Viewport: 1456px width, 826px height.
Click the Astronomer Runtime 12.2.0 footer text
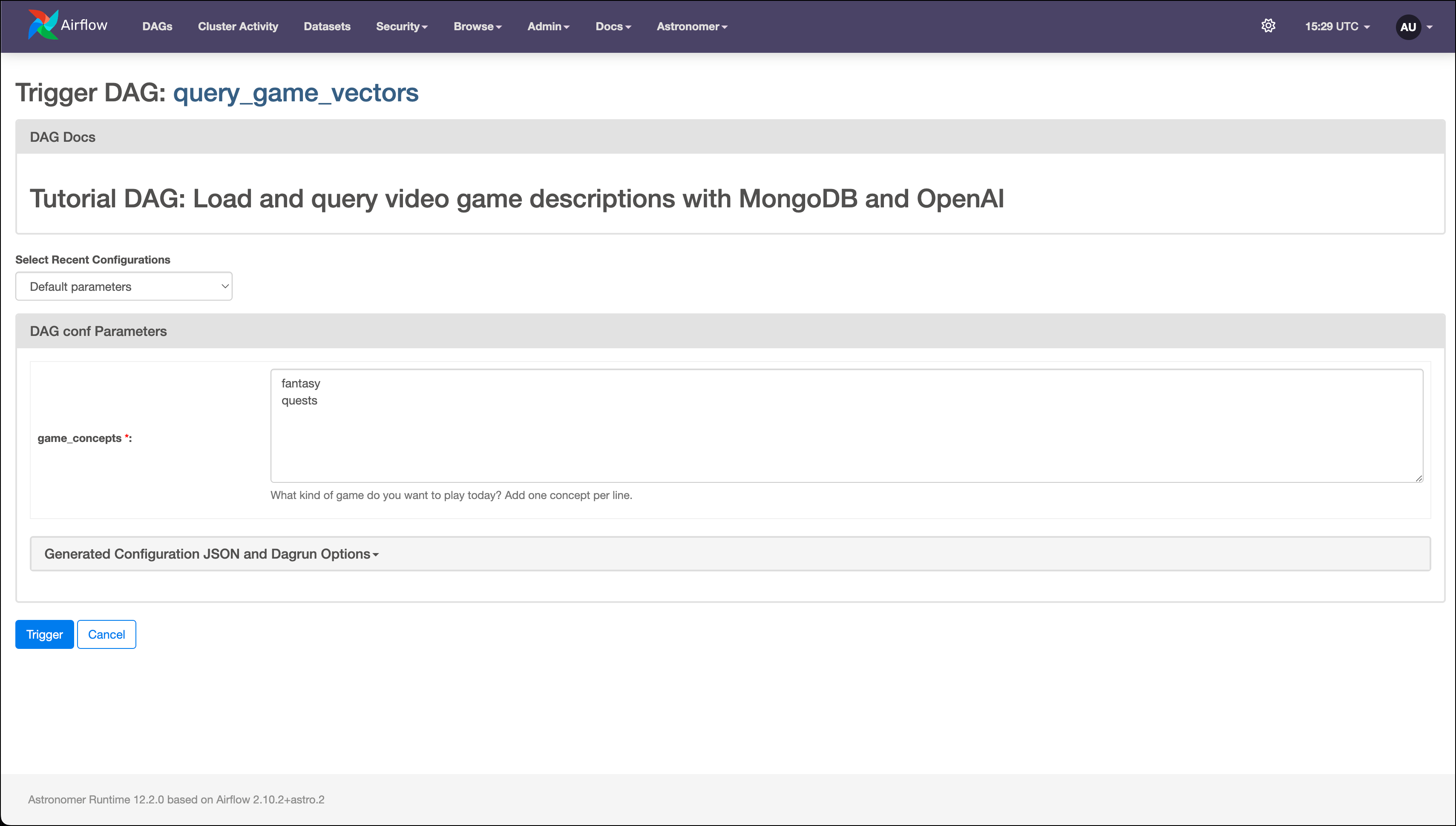[x=176, y=799]
